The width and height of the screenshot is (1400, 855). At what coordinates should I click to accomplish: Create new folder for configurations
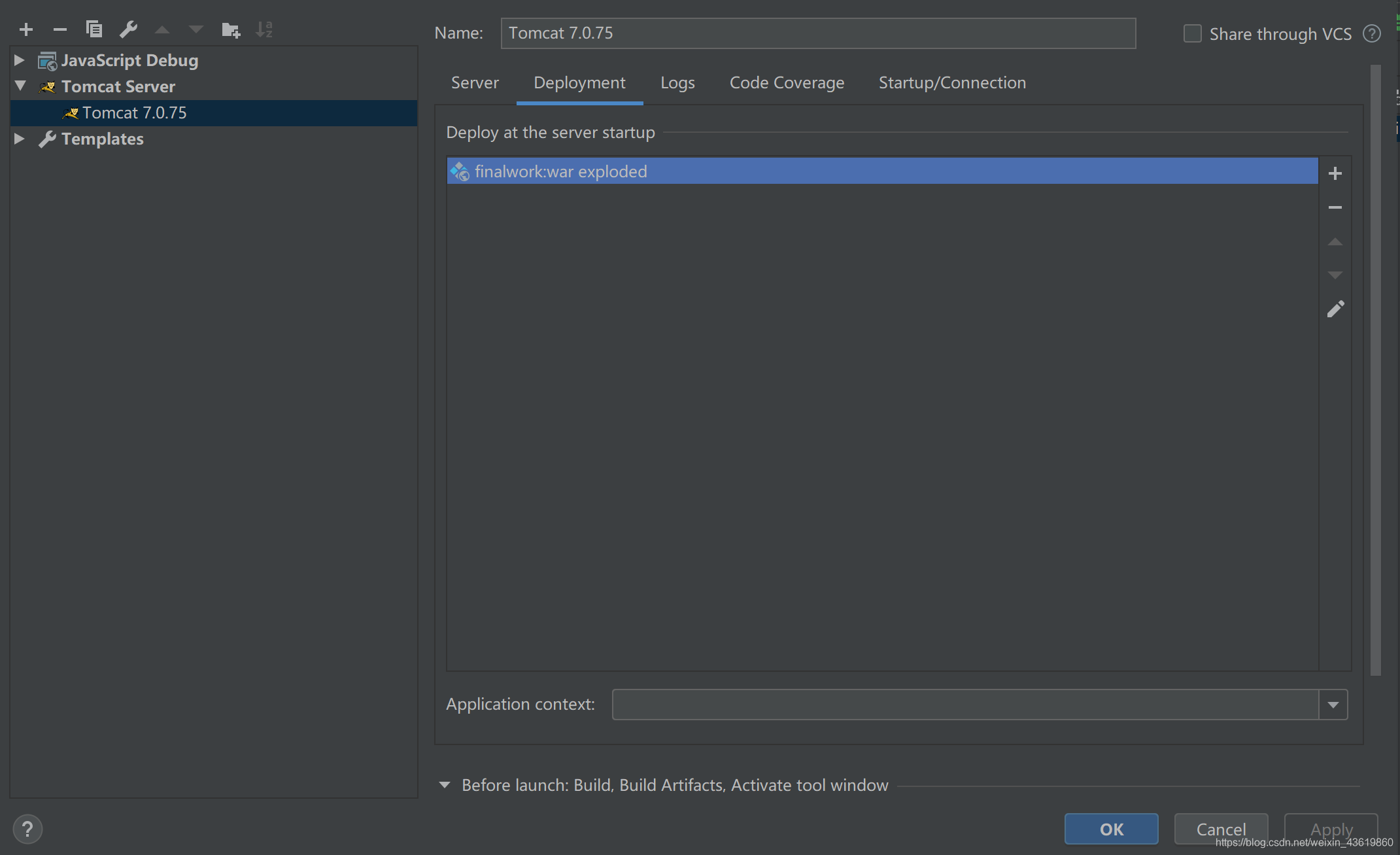[231, 29]
